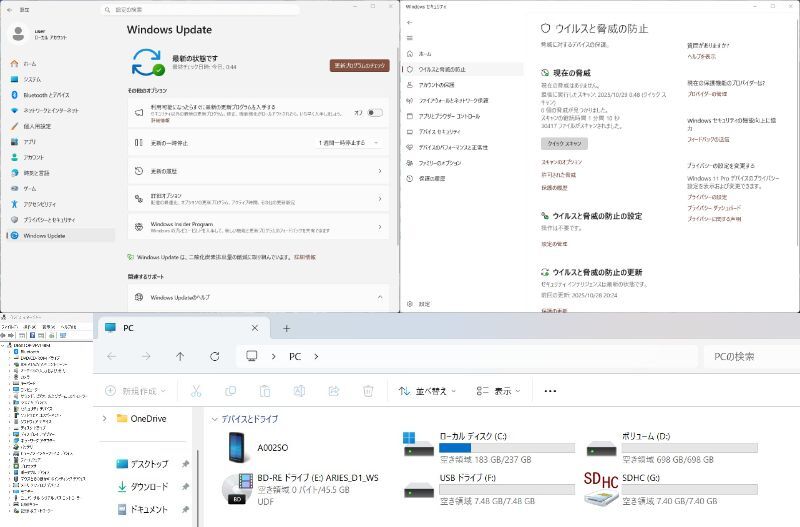Open the 1週間一時停止する pause dropdown
Image resolution: width=800 pixels, height=527 pixels.
[x=350, y=143]
